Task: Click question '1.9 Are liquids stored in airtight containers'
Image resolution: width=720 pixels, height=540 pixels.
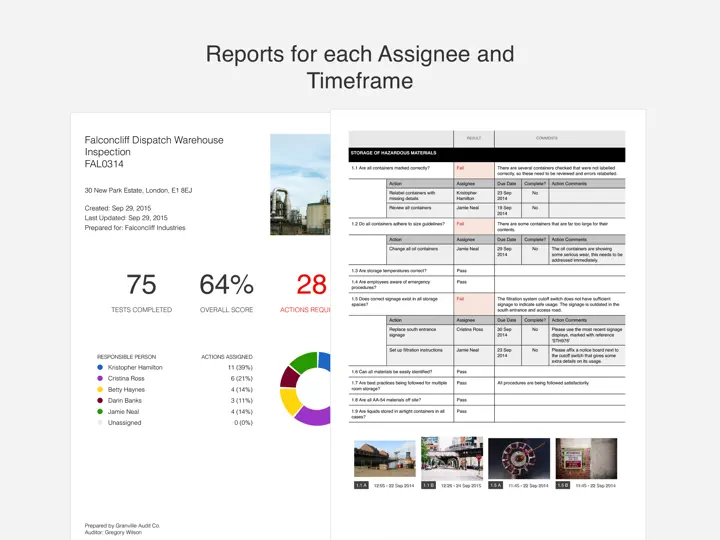Action: coord(398,414)
